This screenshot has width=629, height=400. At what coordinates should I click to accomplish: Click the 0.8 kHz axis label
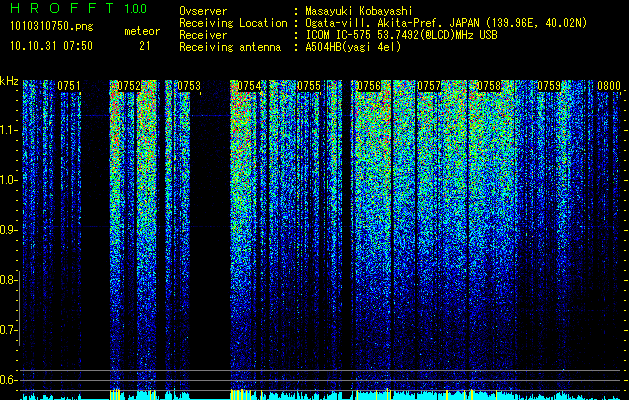[8, 280]
